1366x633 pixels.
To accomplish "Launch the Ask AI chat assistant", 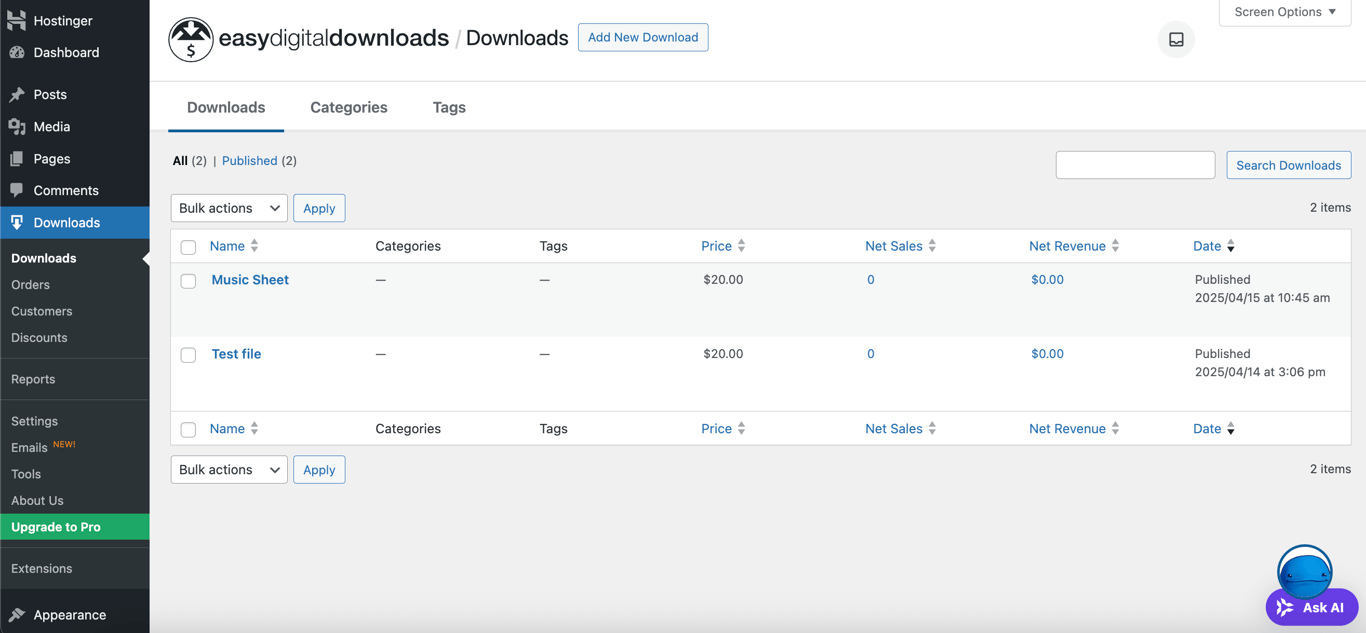I will pyautogui.click(x=1311, y=606).
